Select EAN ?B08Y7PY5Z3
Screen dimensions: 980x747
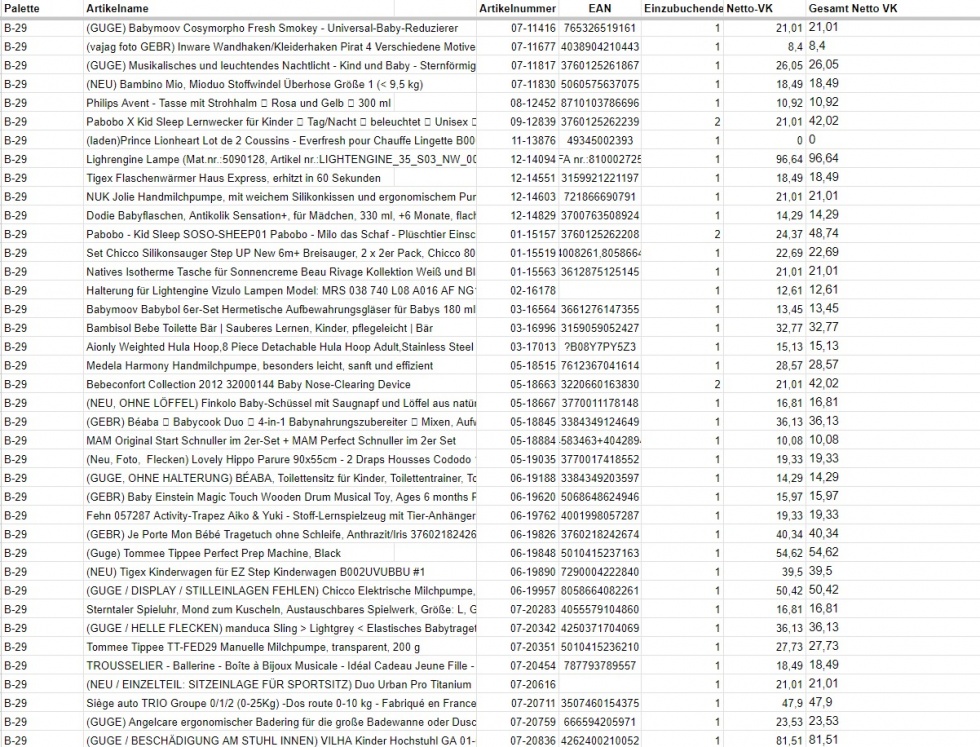[600, 347]
